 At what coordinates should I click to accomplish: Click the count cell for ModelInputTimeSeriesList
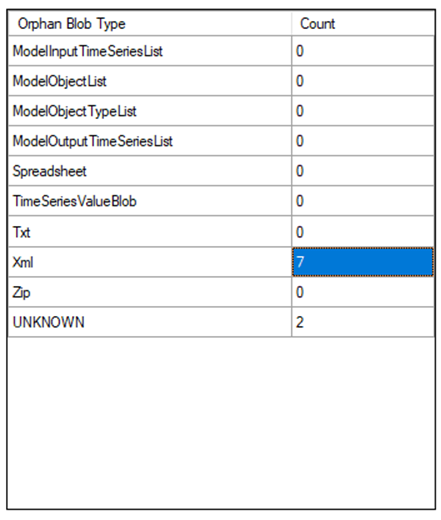pyautogui.click(x=363, y=51)
